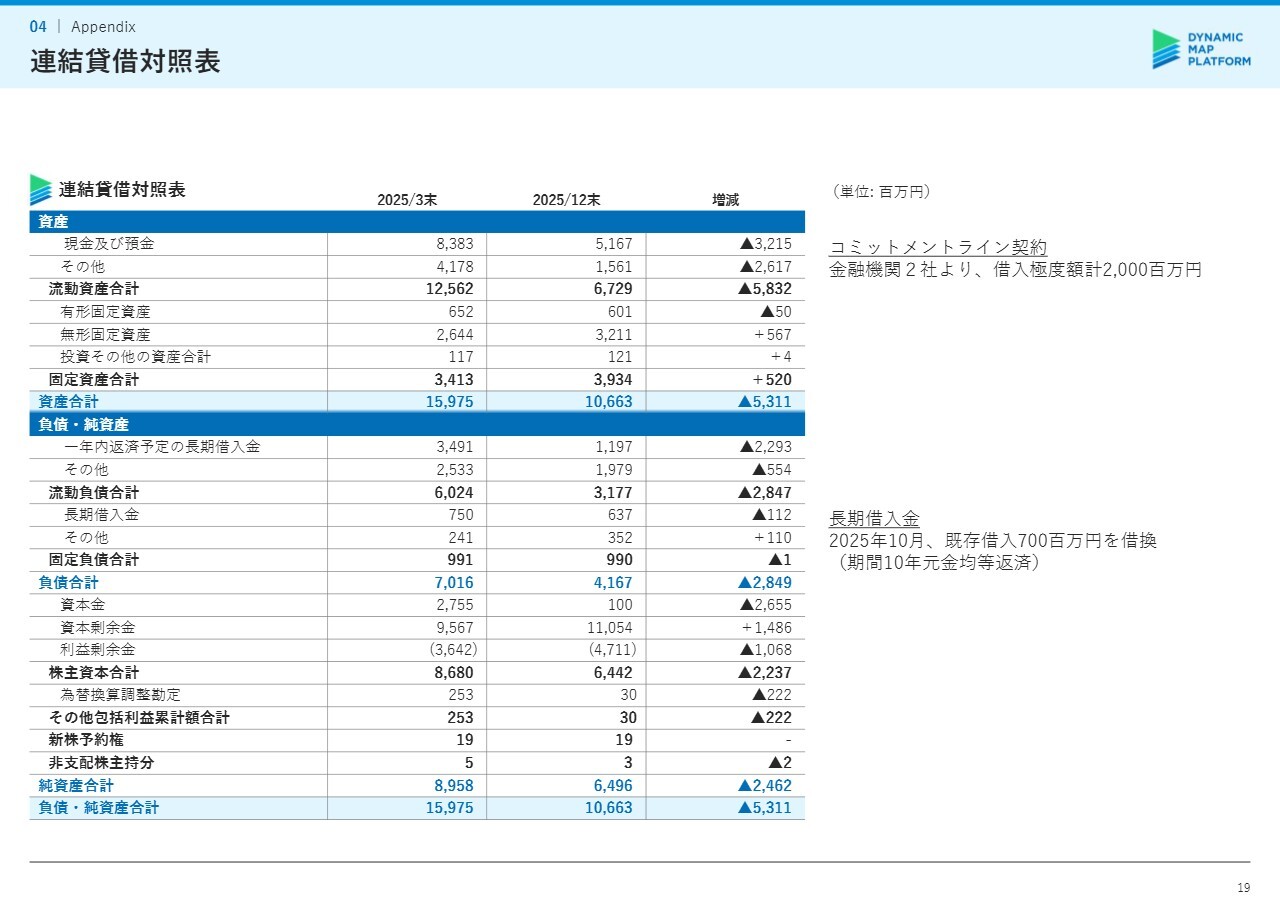Select the 一年内返済予定の長期借入金 row label
This screenshot has width=1280, height=905.
[x=162, y=447]
